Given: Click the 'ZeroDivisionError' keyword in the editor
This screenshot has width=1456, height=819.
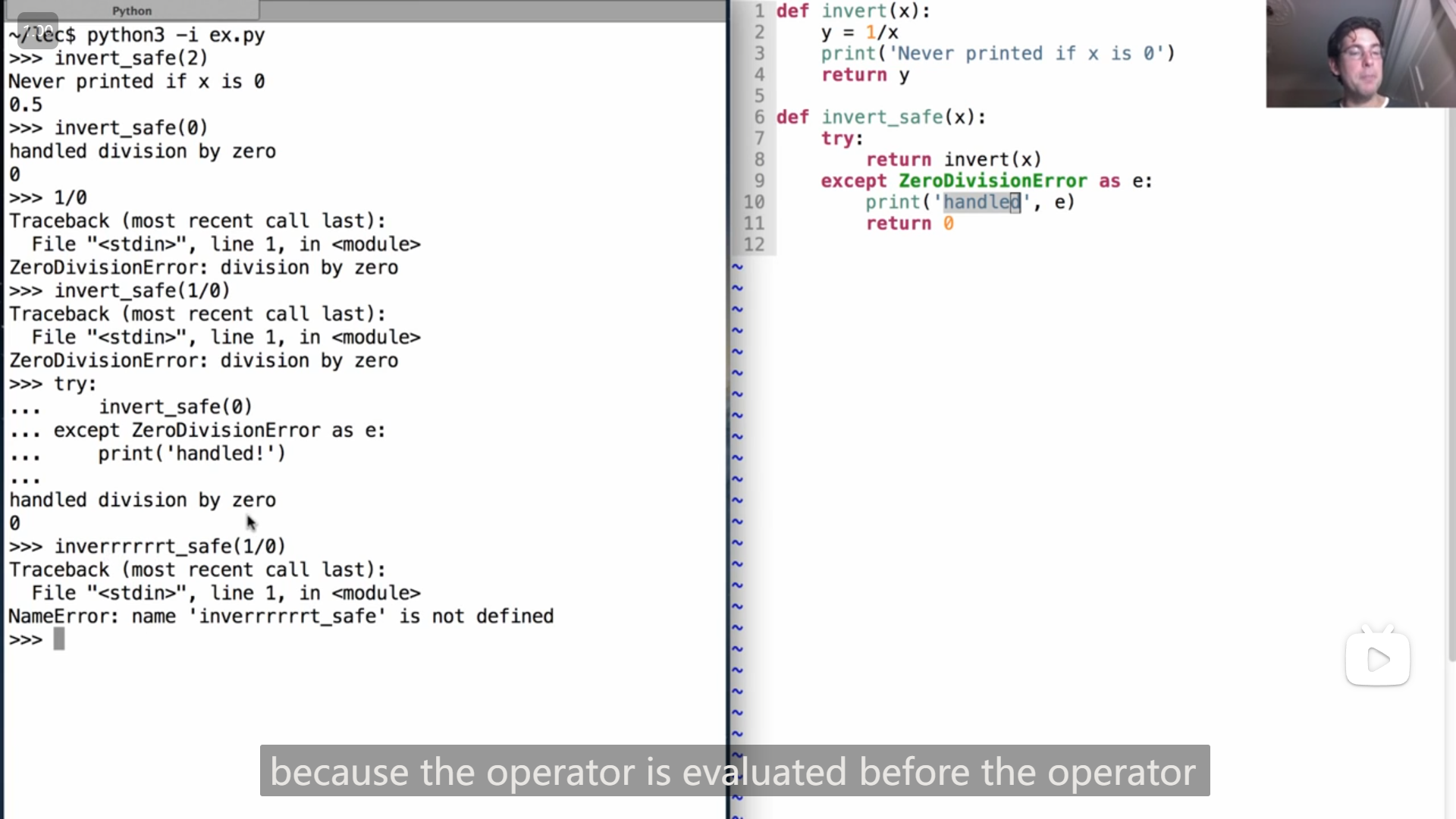Looking at the screenshot, I should (x=992, y=180).
